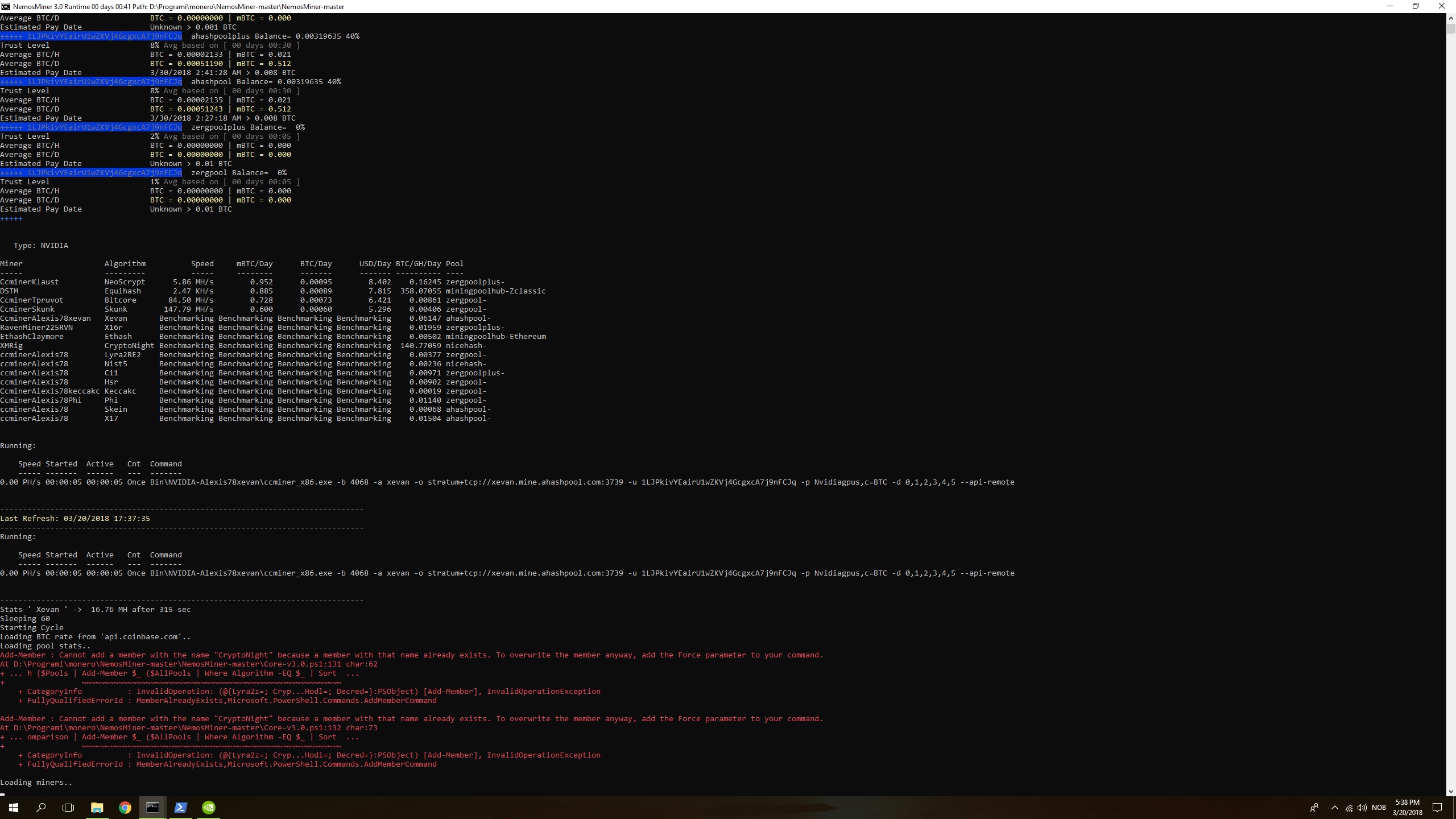The width and height of the screenshot is (1456, 819).
Task: Open Task View on the taskbar
Action: coord(68,808)
